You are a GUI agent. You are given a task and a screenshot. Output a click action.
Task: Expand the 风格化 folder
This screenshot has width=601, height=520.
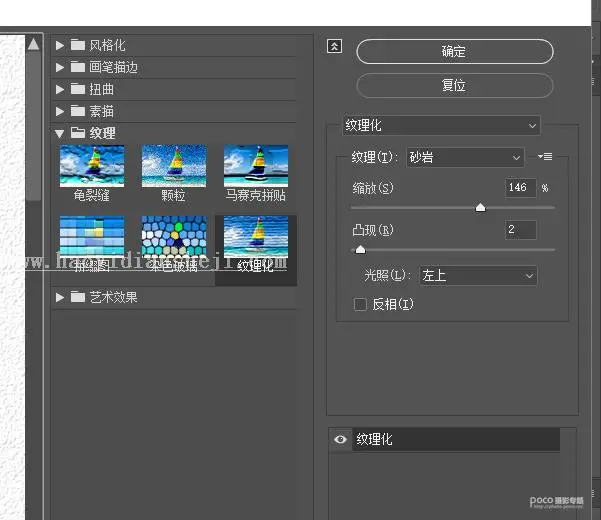(59, 46)
